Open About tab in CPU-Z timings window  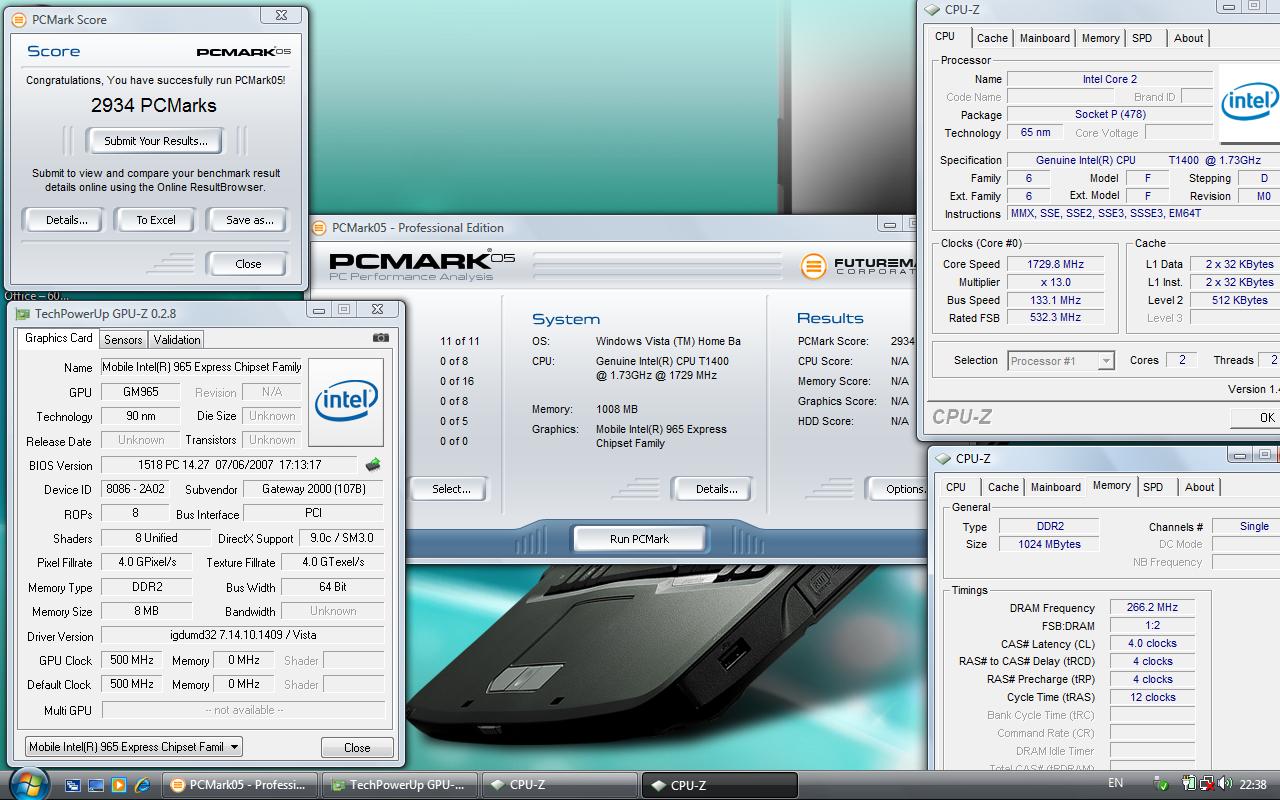pyautogui.click(x=1200, y=487)
